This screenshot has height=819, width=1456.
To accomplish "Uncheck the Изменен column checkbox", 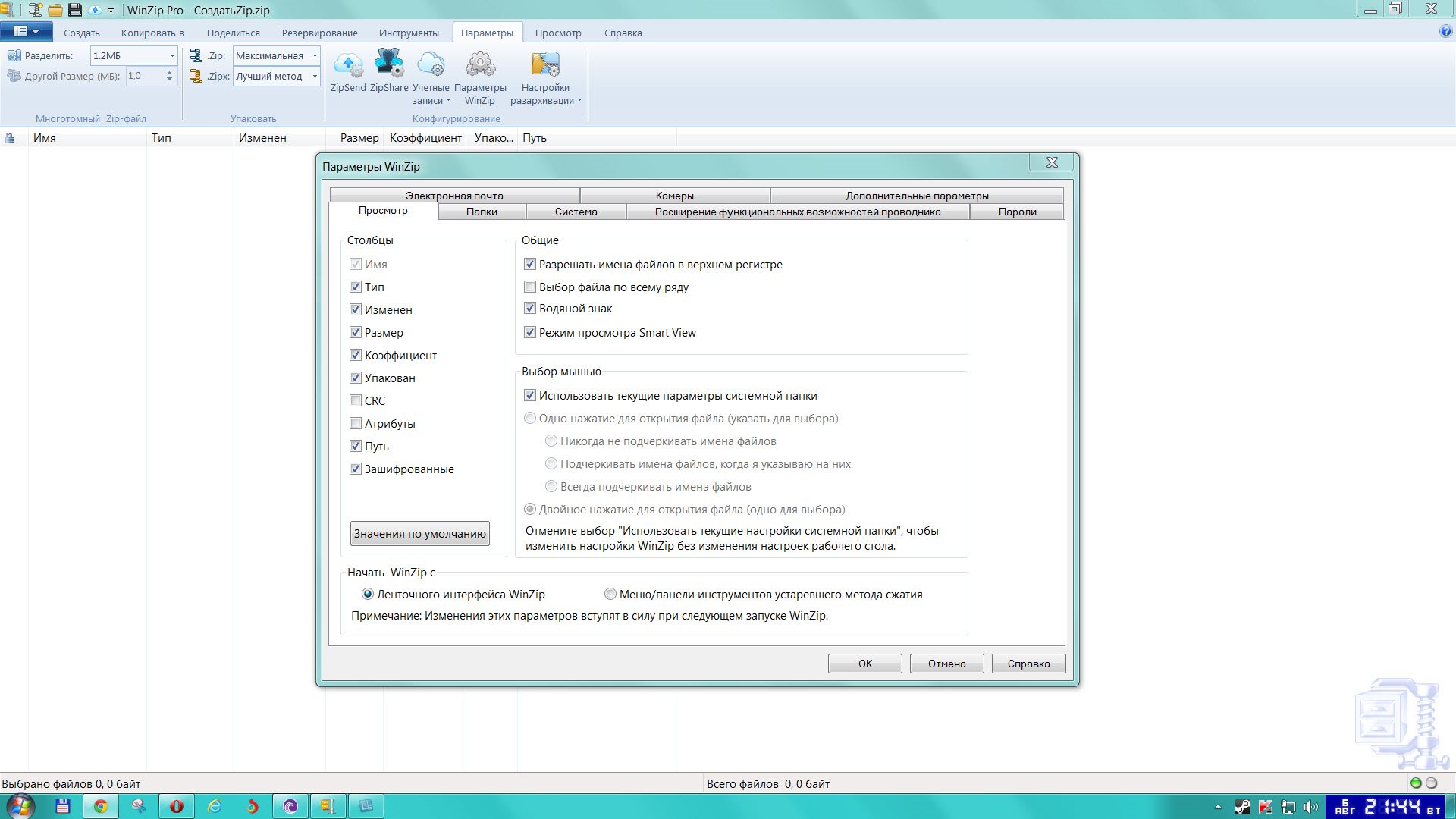I will pos(355,309).
